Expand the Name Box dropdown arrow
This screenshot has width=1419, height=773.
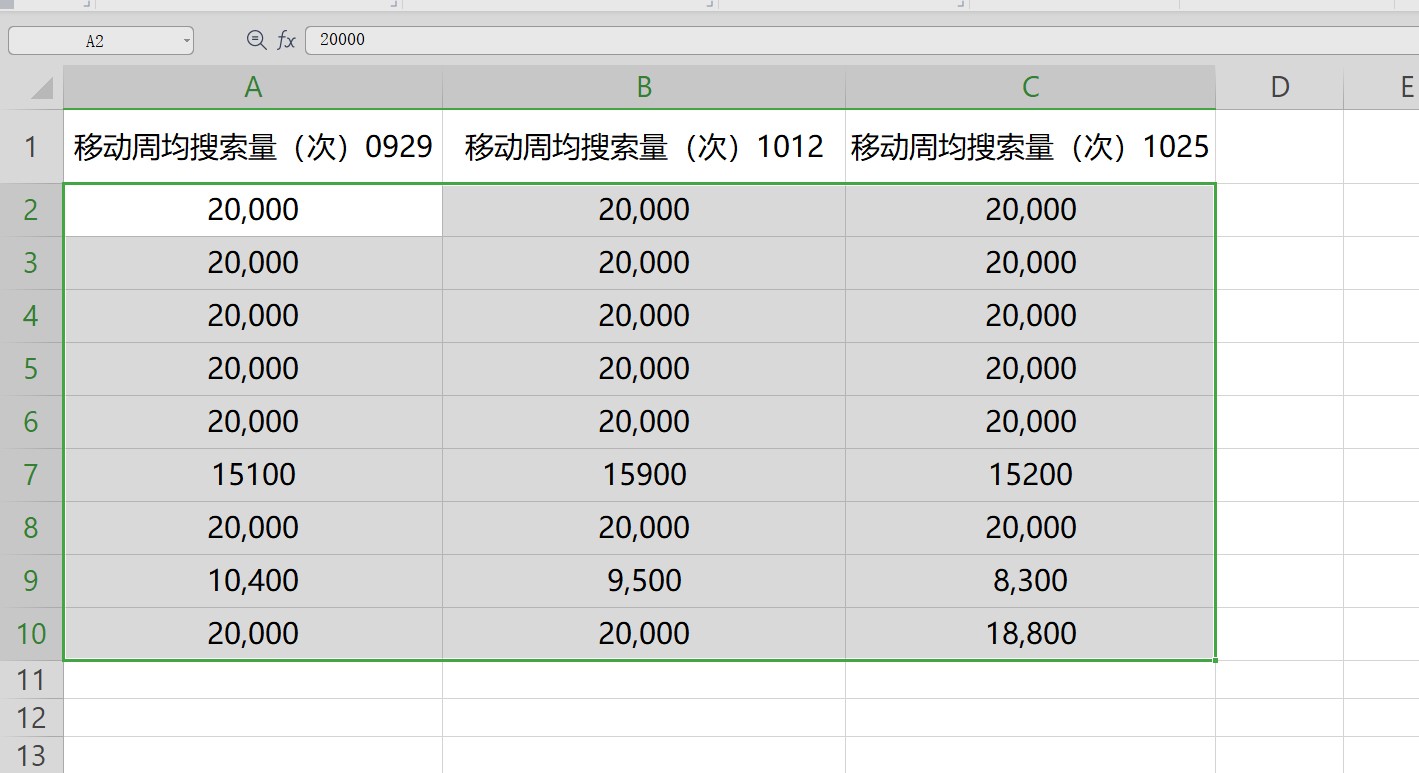click(186, 41)
